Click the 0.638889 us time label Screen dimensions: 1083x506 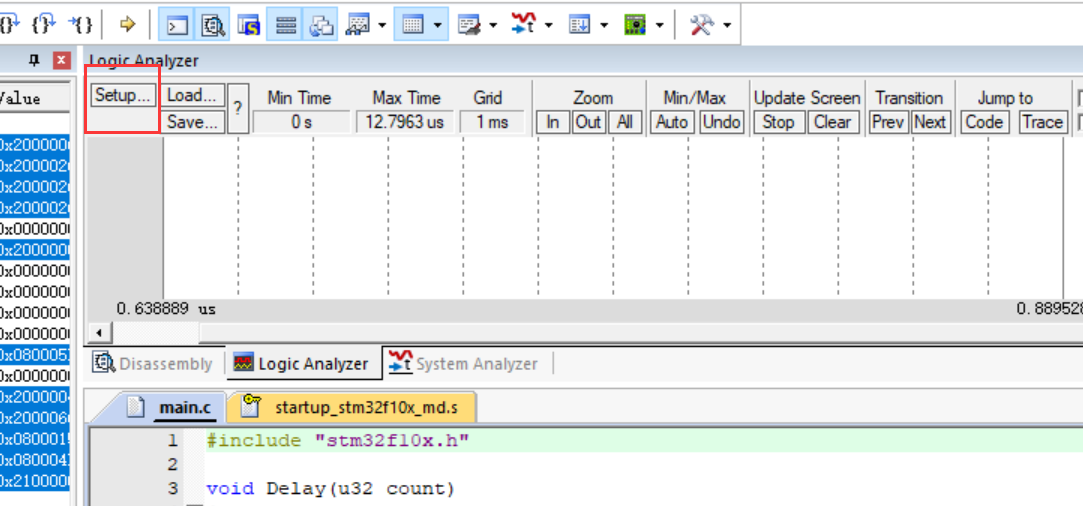coord(166,309)
